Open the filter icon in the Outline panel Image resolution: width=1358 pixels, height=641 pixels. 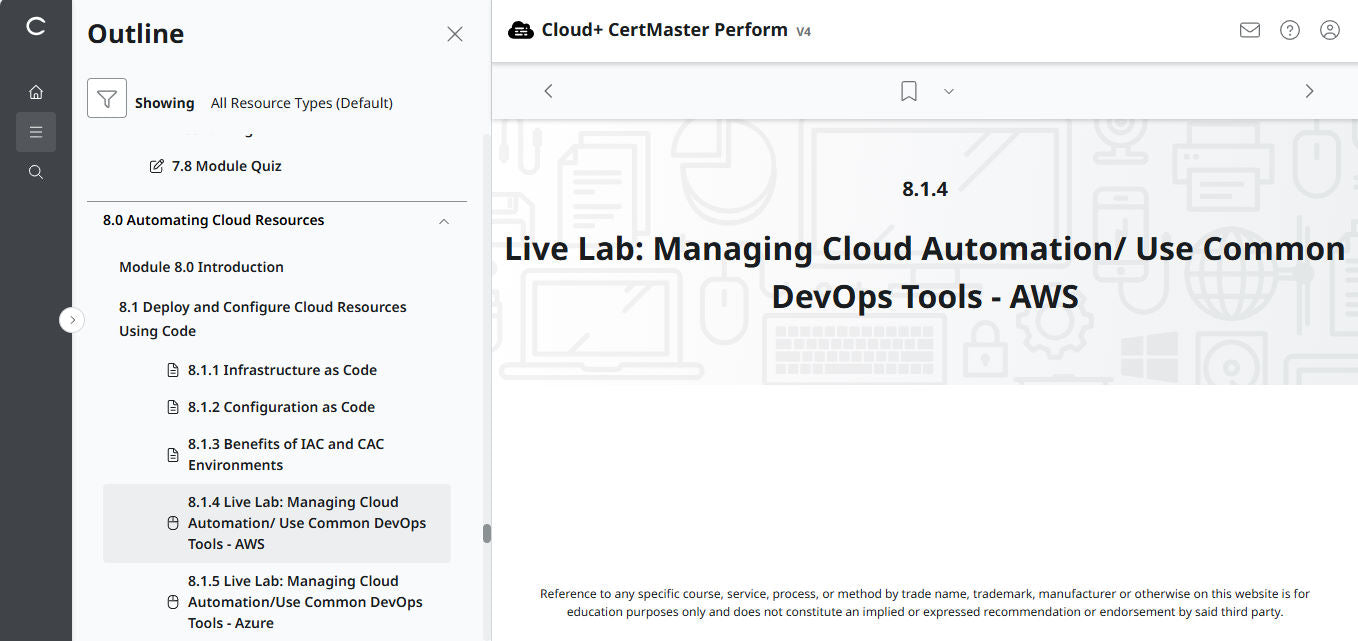point(107,98)
